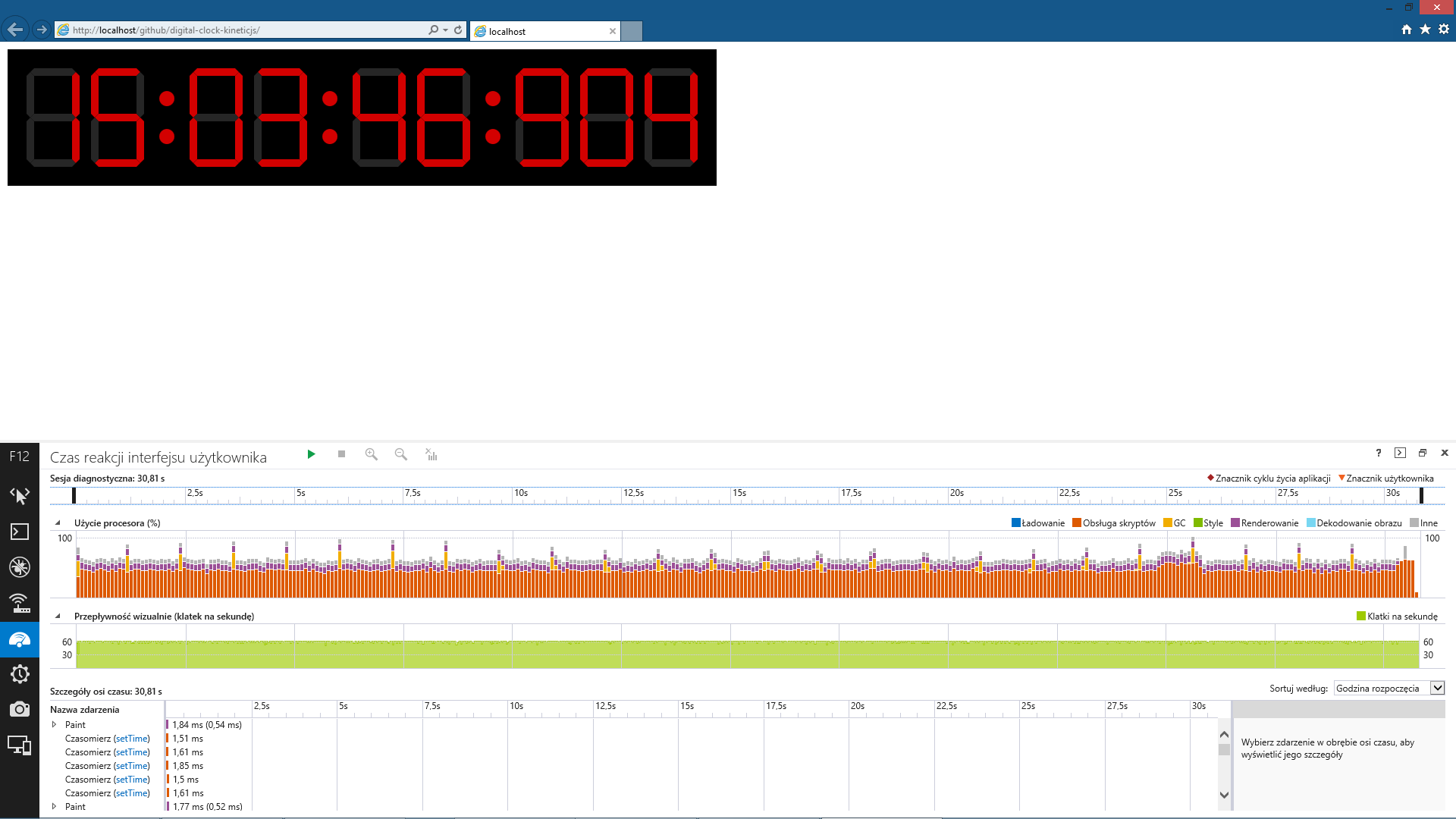Viewport: 1456px width, 819px height.
Task: Collapse the Użycie procesora section
Action: click(58, 522)
